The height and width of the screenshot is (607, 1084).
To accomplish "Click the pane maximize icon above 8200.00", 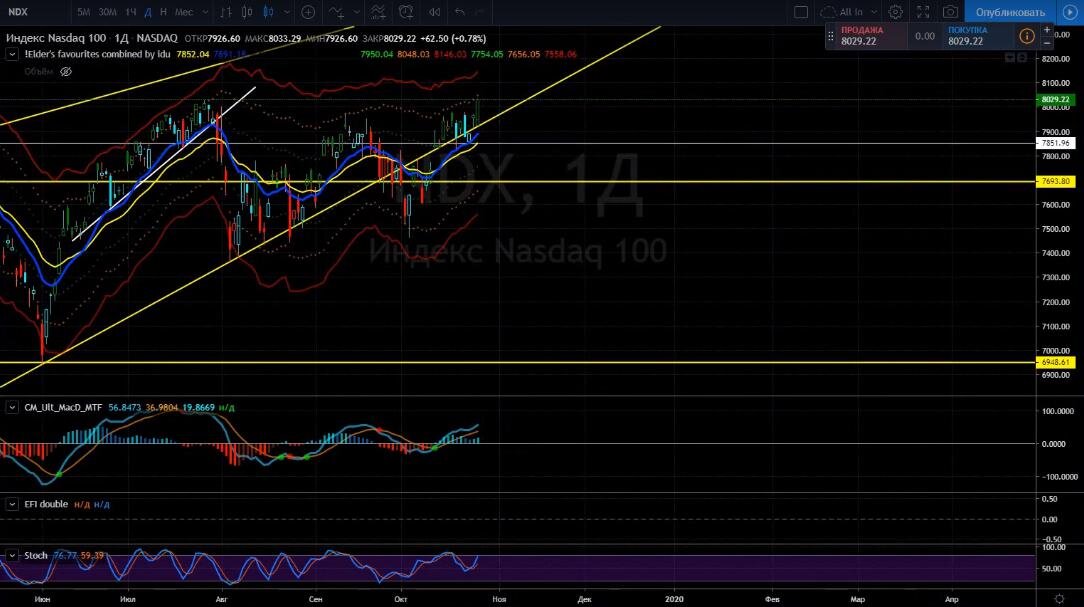I will click(x=1022, y=58).
